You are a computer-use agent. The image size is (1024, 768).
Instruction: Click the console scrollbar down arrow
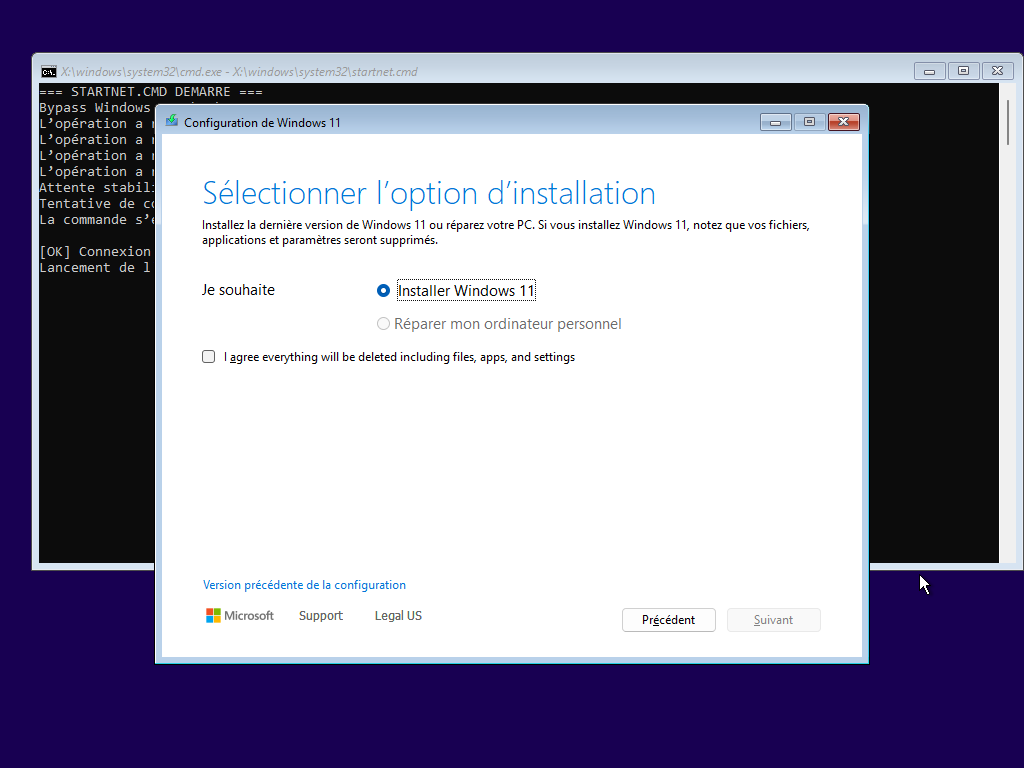pyautogui.click(x=1008, y=556)
